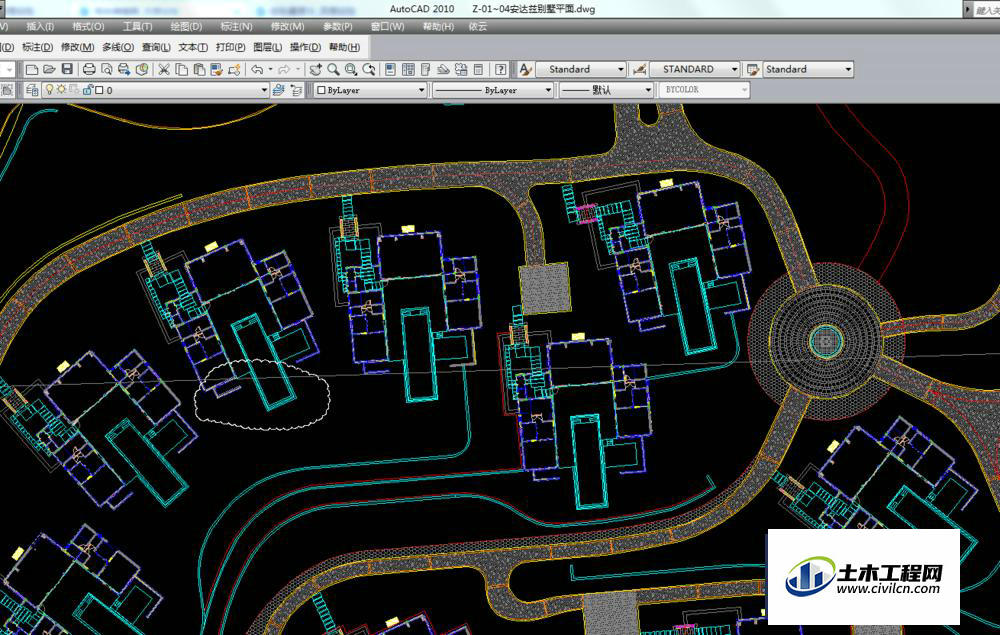Open the Dimension Style manager icon
1000x635 pixels.
pos(639,69)
